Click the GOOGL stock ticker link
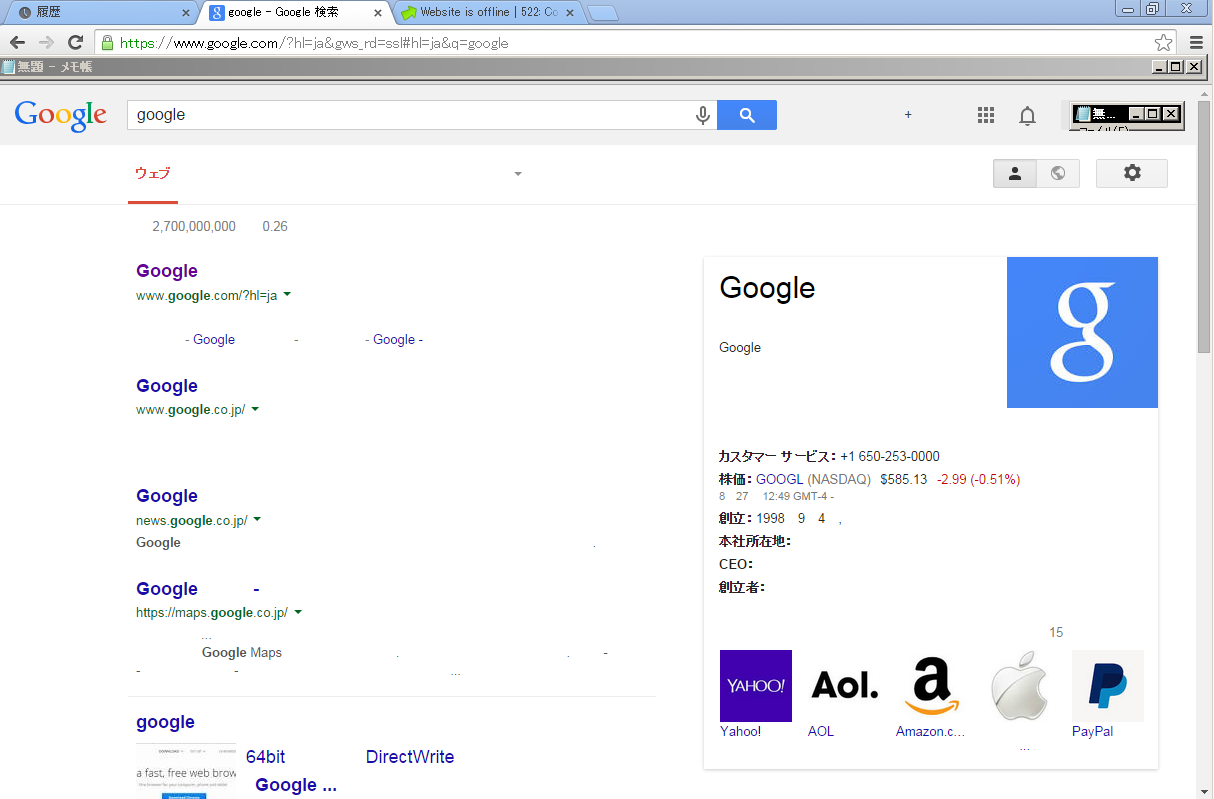Screen dimensions: 1214x799 (780, 480)
